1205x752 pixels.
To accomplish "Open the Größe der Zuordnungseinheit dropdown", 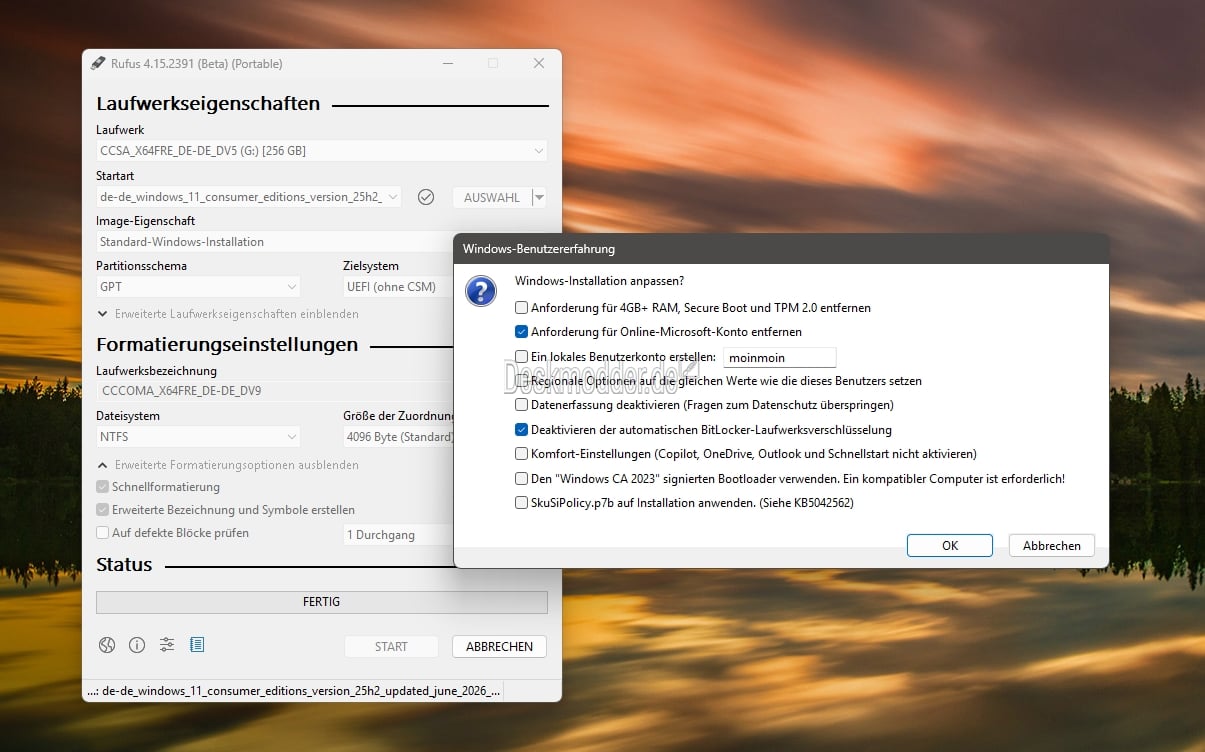I will pyautogui.click(x=398, y=437).
